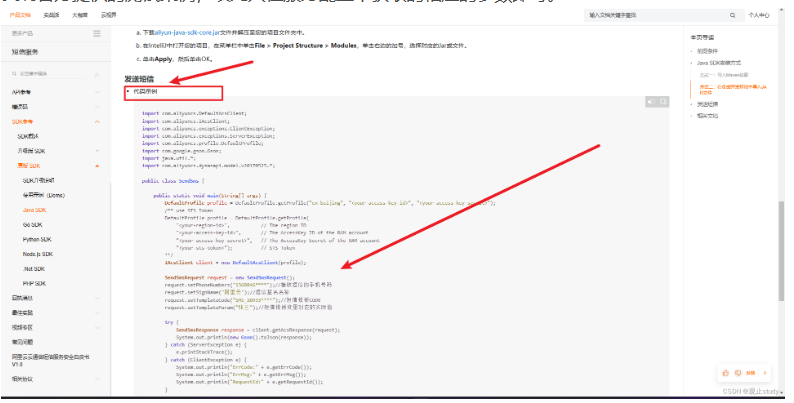
Task: Open 个人中心 in the top bar
Action: coord(759,16)
